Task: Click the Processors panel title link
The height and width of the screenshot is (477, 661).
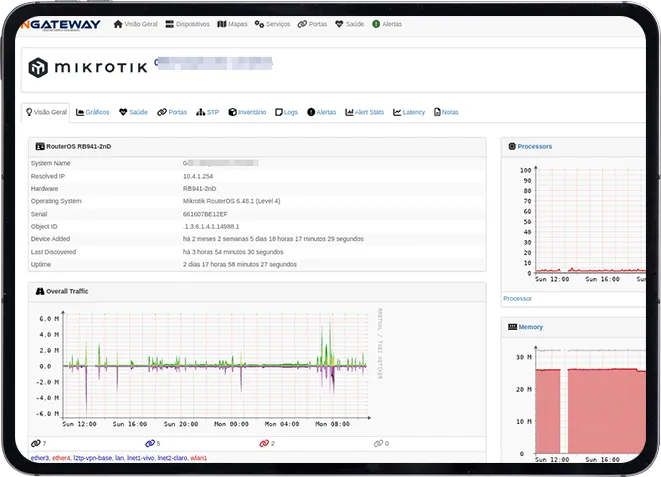Action: [535, 147]
